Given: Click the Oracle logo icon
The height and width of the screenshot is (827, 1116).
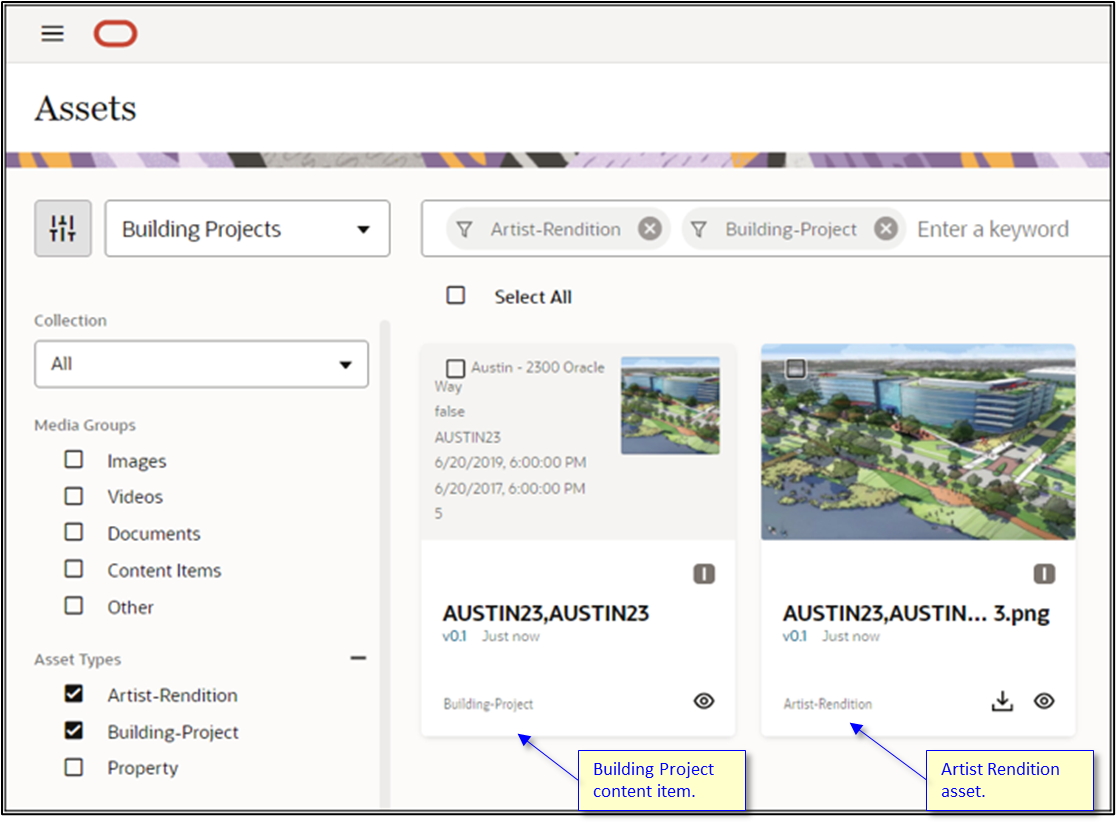Looking at the screenshot, I should pos(115,33).
